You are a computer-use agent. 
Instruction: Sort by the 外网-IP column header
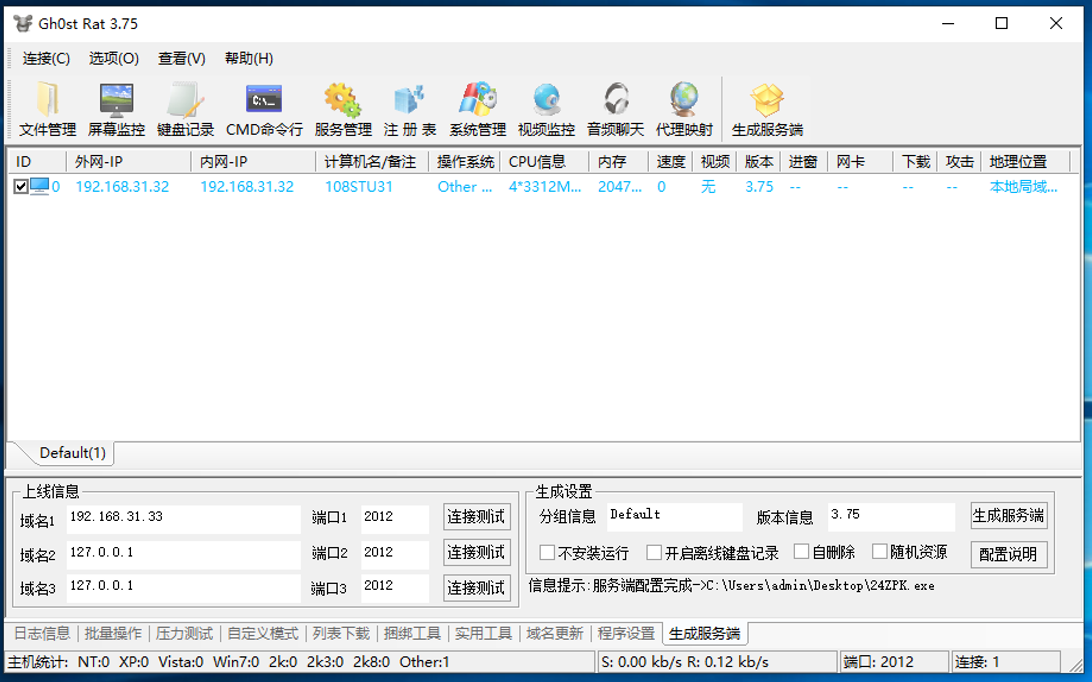tap(129, 162)
